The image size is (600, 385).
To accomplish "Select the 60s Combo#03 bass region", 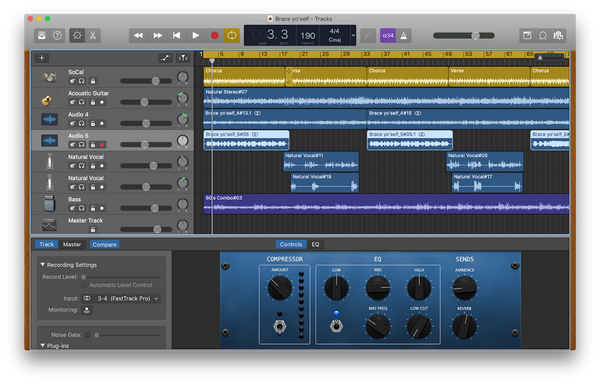I will (x=386, y=204).
